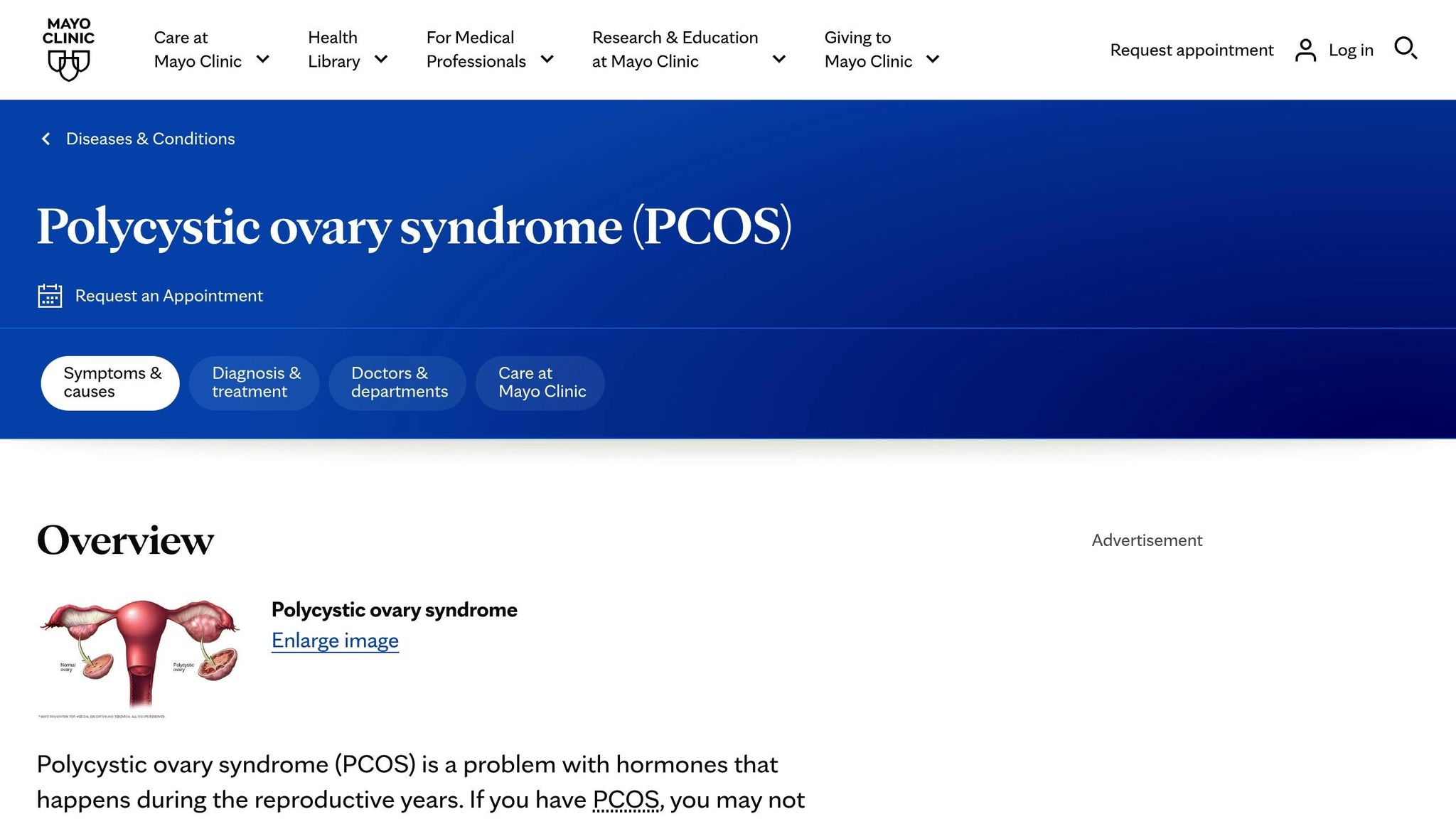Viewport: 1456px width, 819px height.
Task: Click the calendar icon beside Request an Appointment
Action: pos(48,295)
